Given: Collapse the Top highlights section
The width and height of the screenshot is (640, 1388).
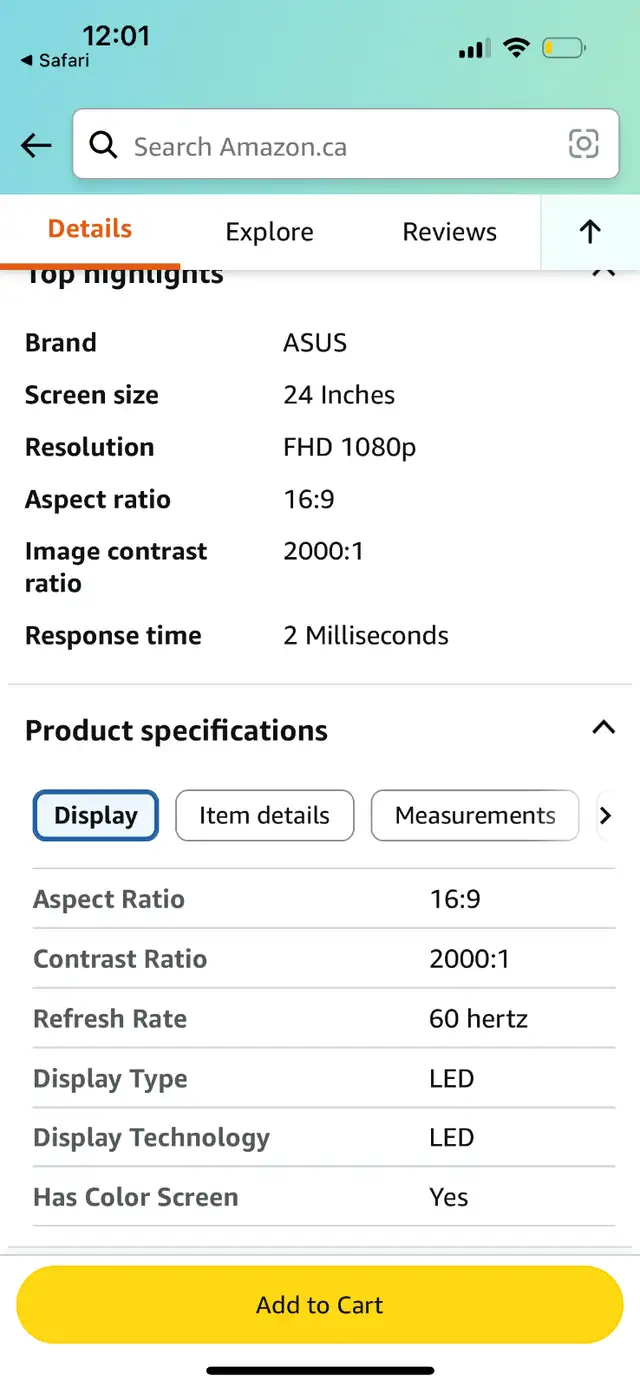Looking at the screenshot, I should [x=604, y=271].
